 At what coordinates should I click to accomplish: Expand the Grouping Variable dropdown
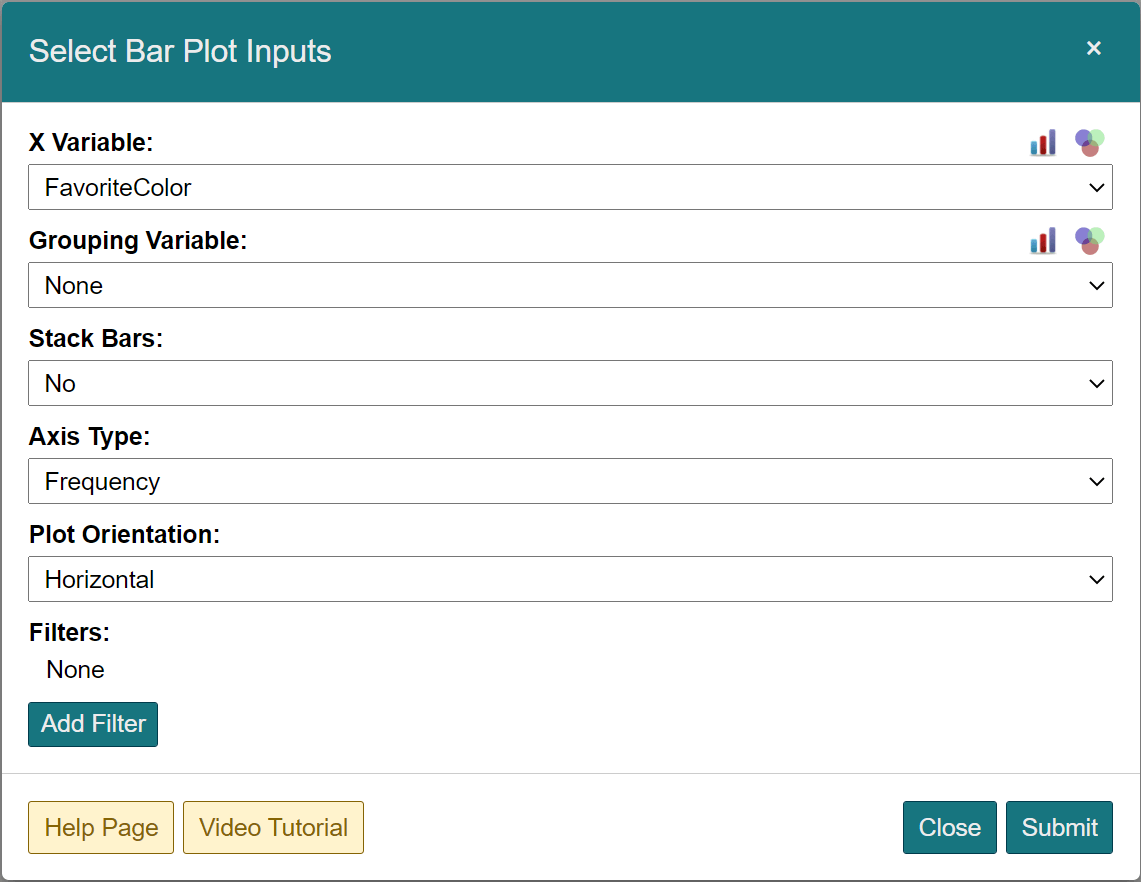570,285
